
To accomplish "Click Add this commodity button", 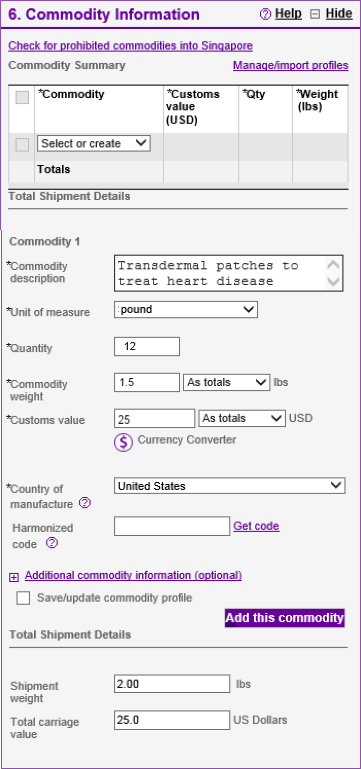I will pos(285,618).
